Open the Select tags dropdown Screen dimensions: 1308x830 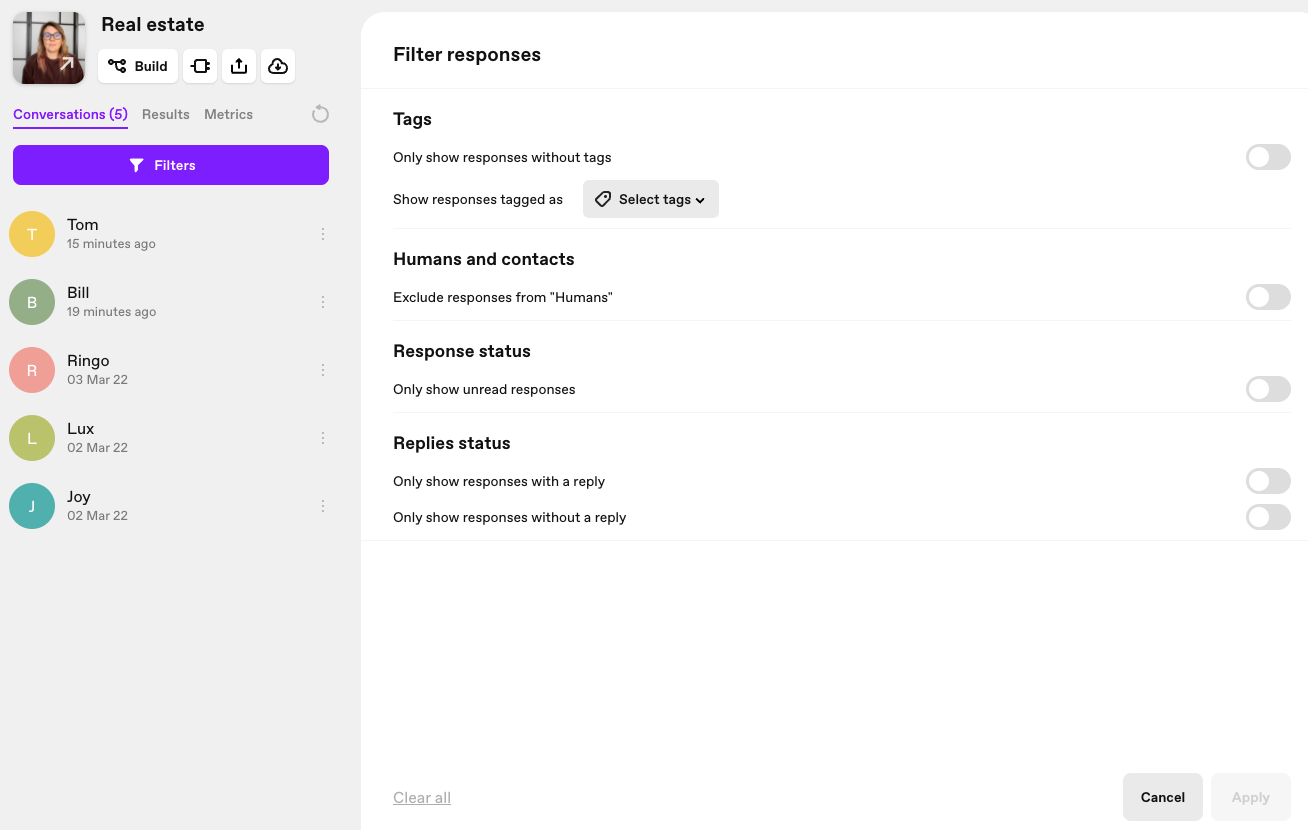(x=651, y=199)
